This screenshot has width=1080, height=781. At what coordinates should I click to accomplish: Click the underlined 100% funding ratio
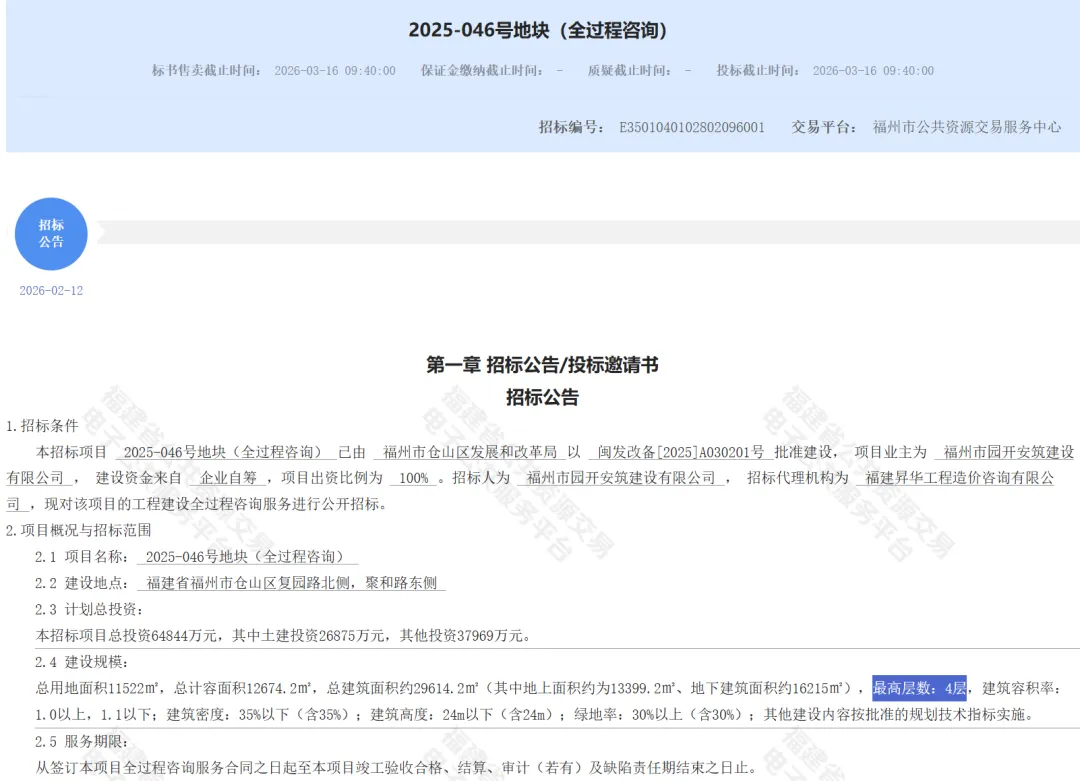(x=414, y=478)
